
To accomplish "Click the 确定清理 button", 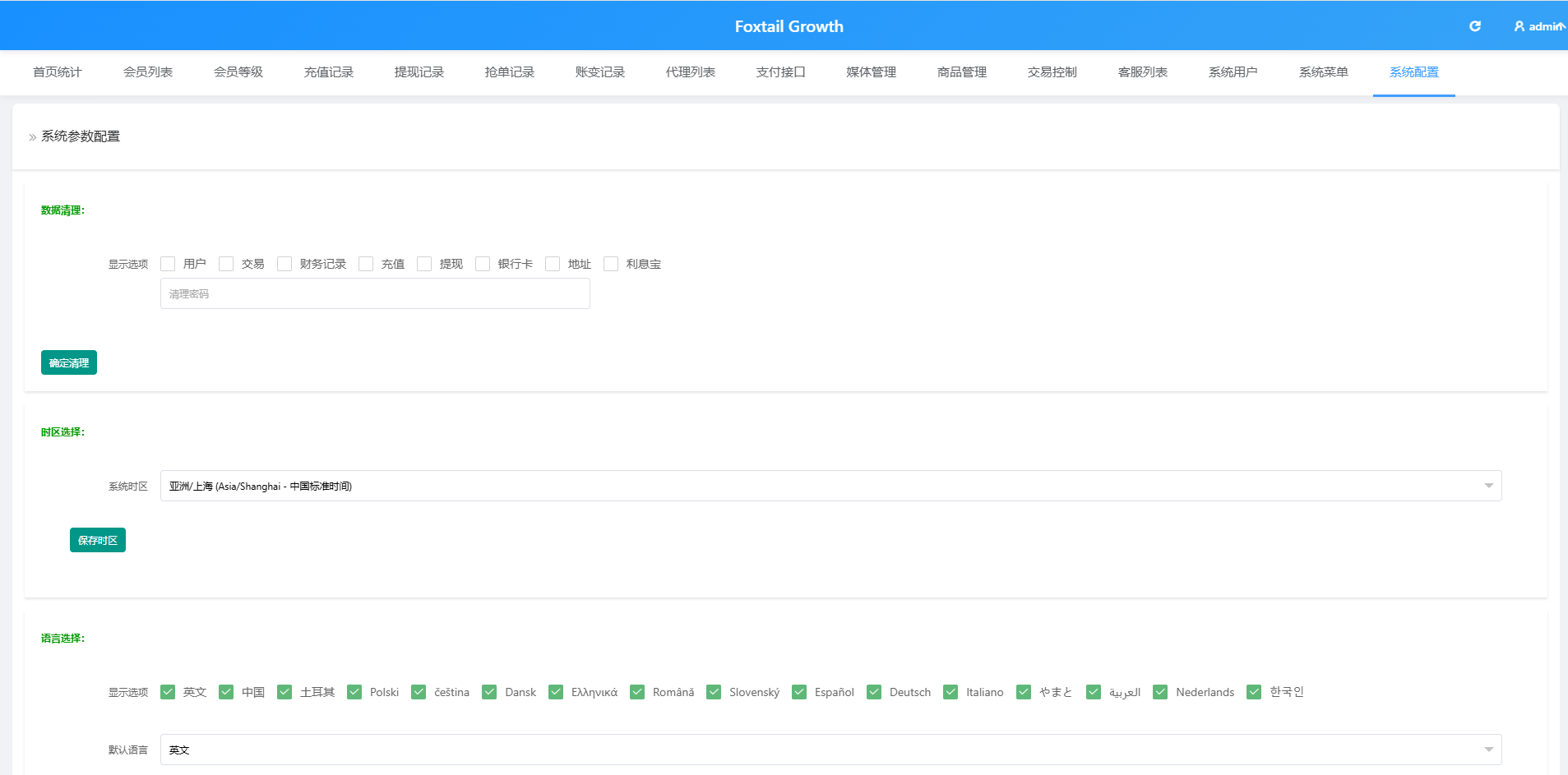I will [x=69, y=362].
